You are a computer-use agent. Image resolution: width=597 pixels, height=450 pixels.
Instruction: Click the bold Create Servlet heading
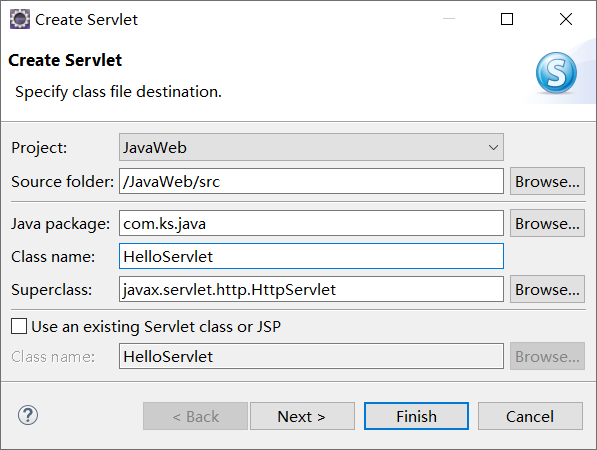(65, 60)
